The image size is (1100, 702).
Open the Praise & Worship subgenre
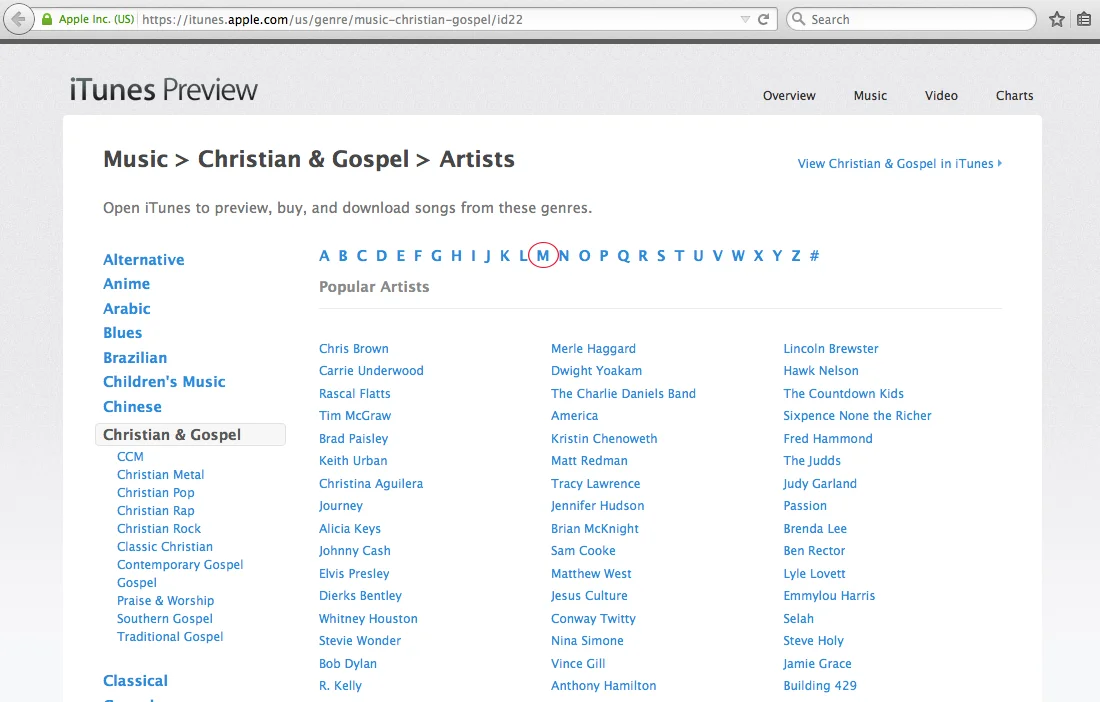point(166,601)
